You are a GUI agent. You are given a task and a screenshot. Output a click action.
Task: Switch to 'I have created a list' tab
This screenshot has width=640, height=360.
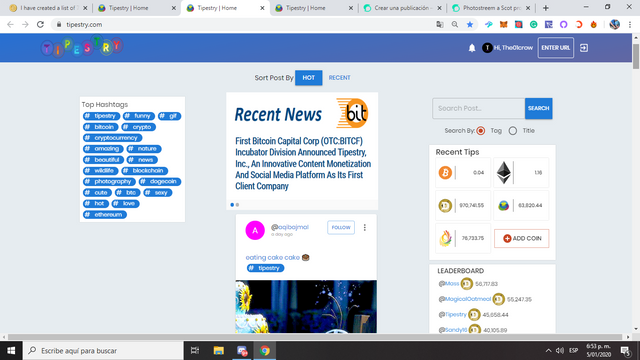(x=49, y=8)
